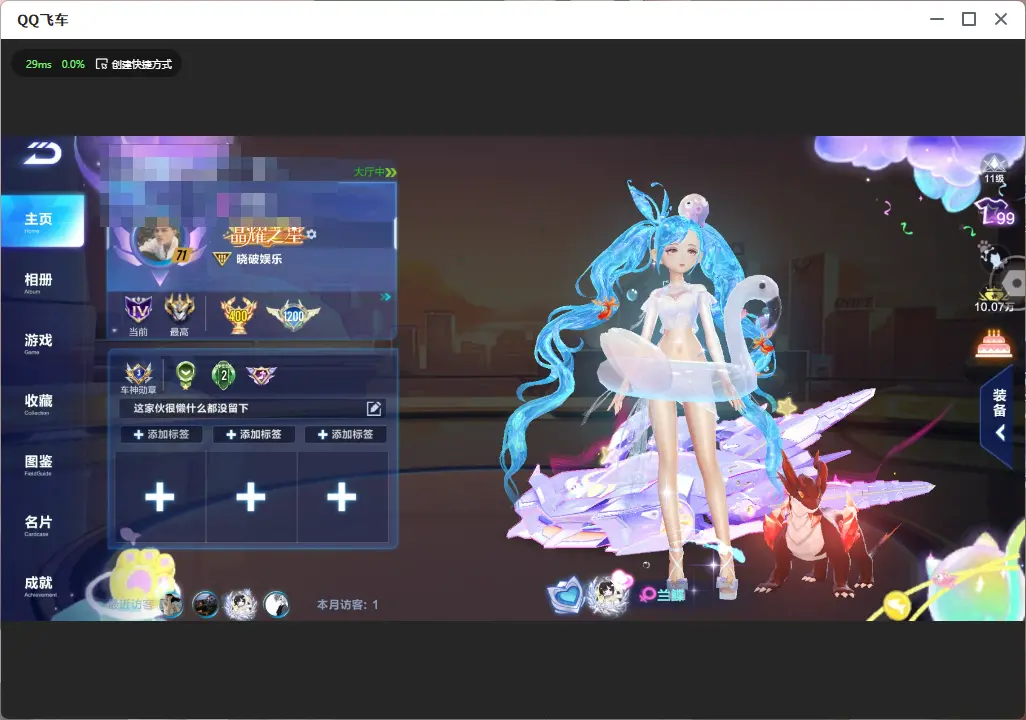This screenshot has height=720, width=1026.
Task: Close the QQ飞车 window
Action: coord(1001,20)
